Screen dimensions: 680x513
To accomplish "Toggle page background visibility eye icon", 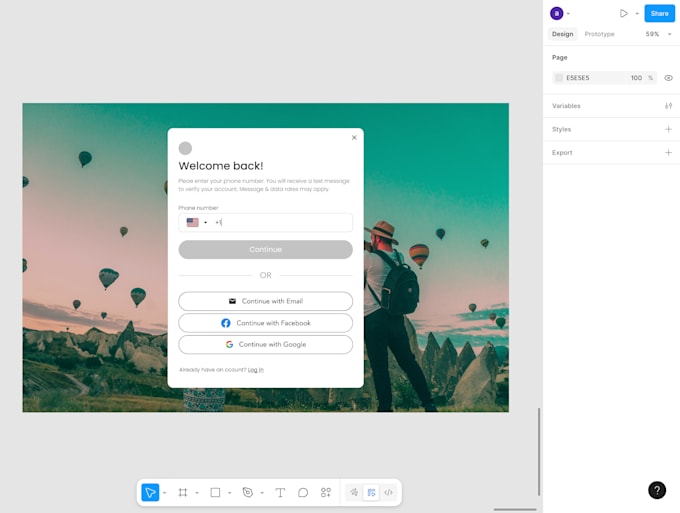I will [x=668, y=78].
